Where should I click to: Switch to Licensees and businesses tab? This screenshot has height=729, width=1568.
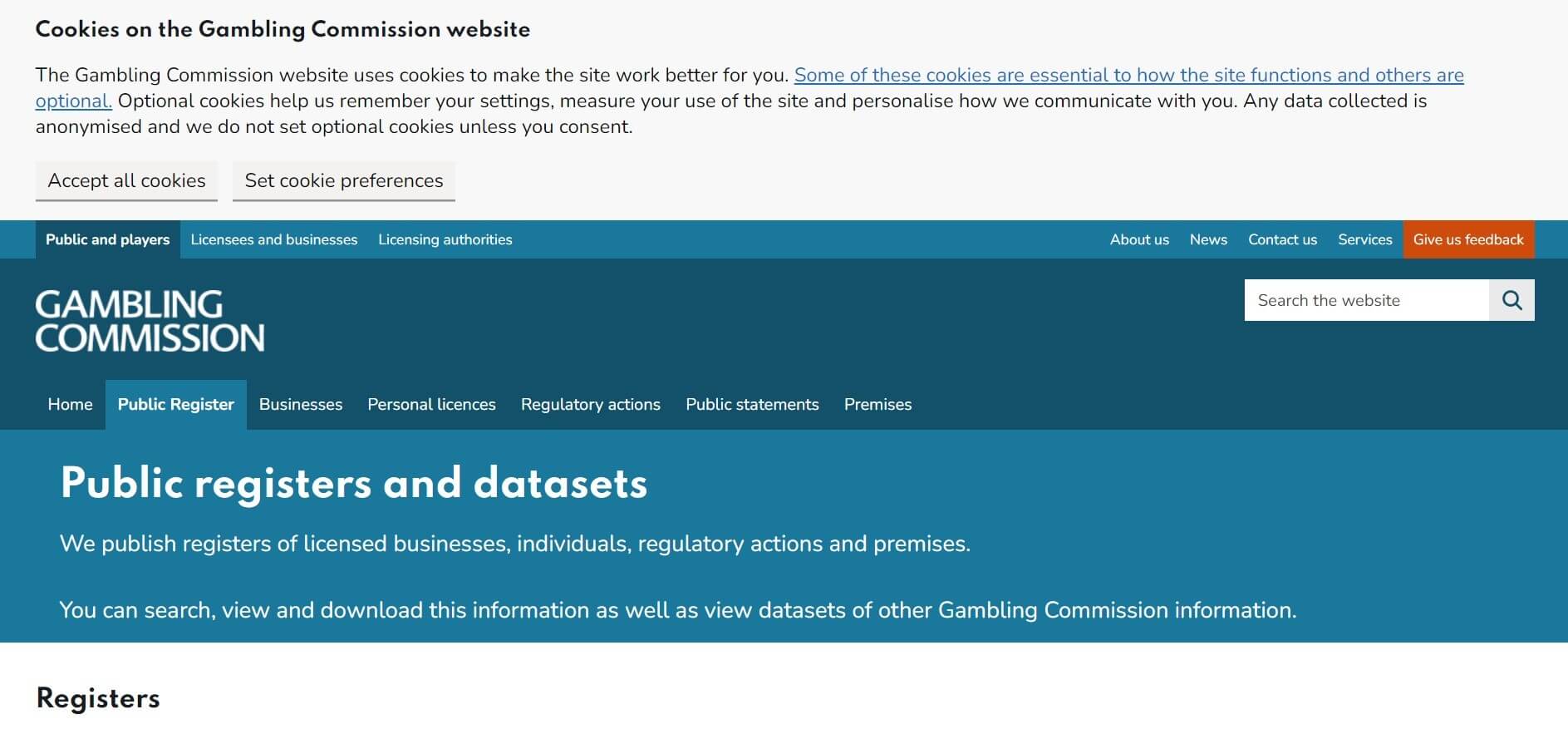click(x=273, y=239)
